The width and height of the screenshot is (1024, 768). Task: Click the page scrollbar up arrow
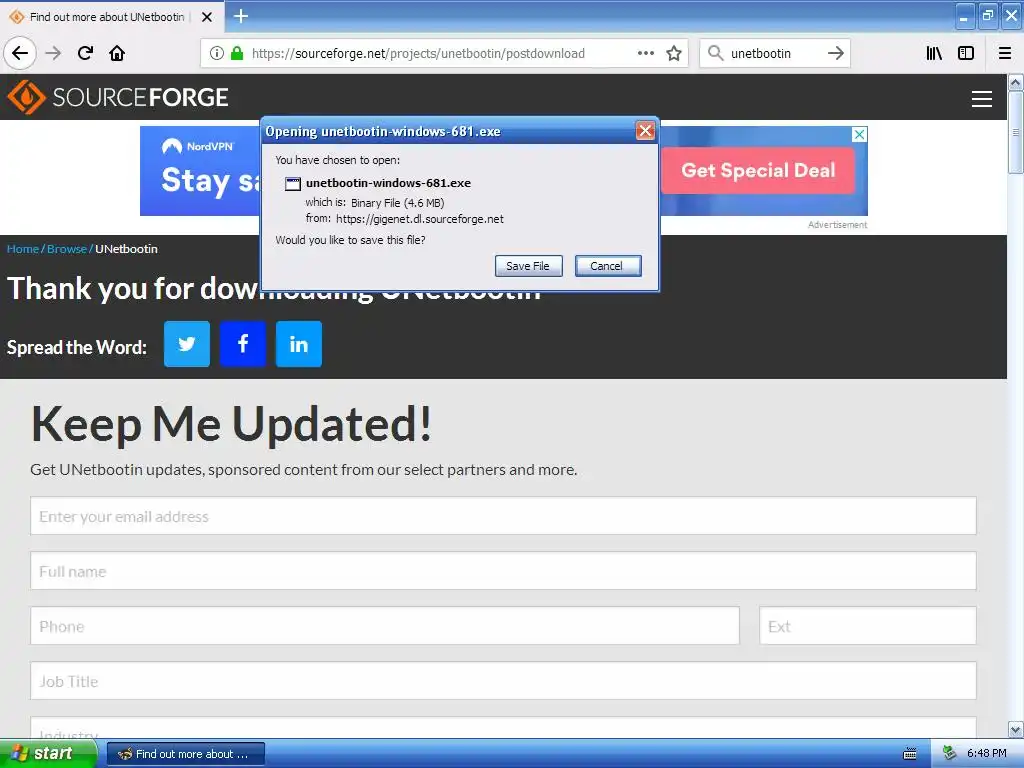[1016, 82]
